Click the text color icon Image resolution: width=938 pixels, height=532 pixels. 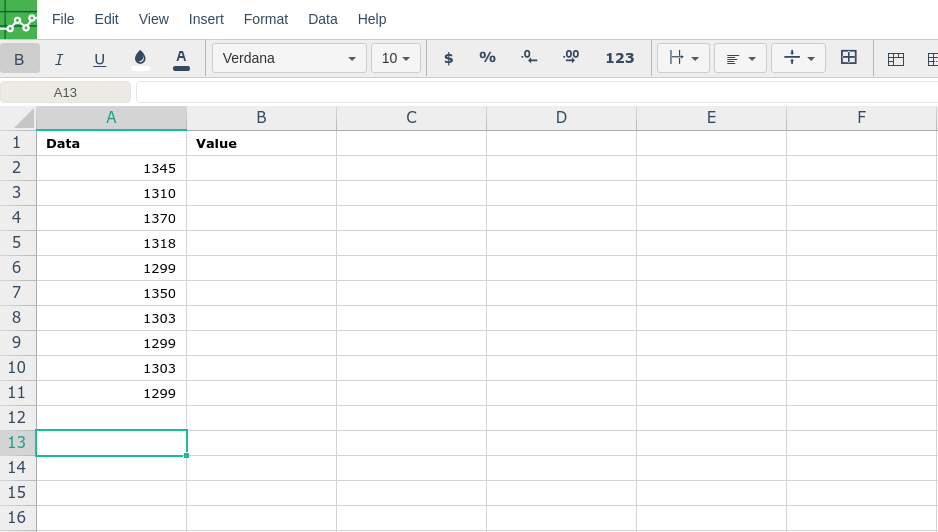181,58
